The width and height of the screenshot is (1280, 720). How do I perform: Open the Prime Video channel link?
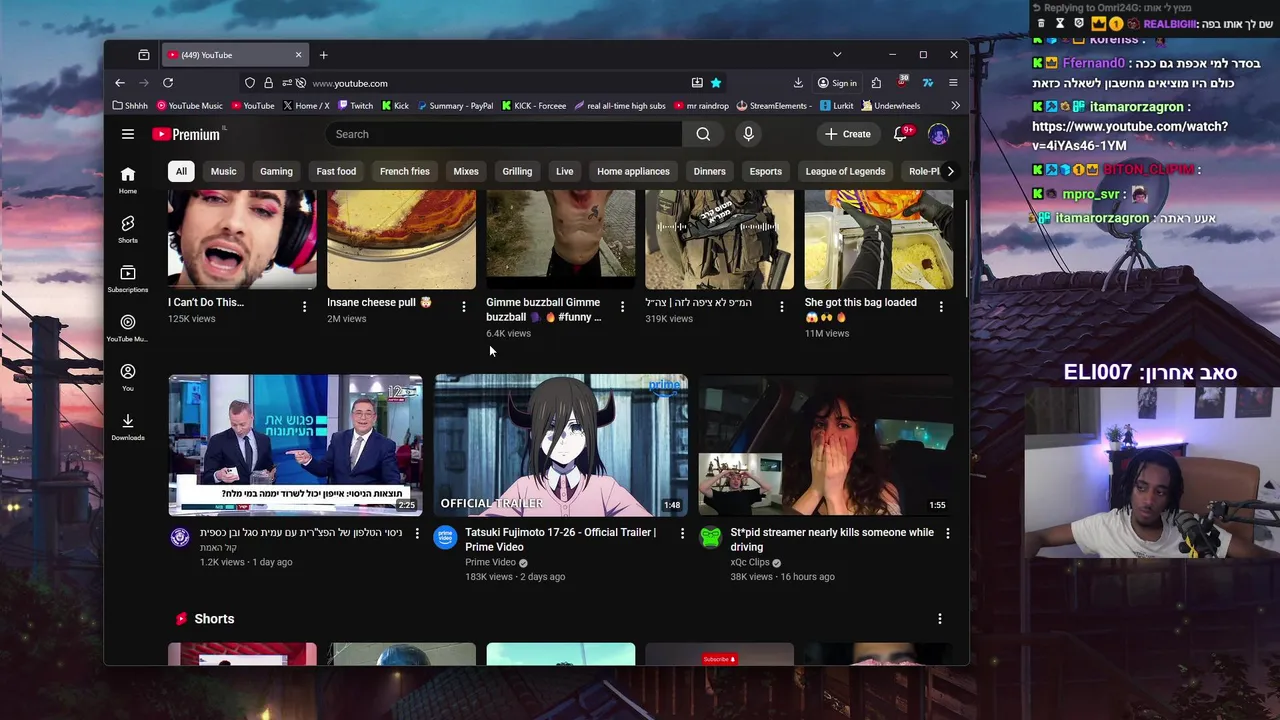[x=490, y=562]
